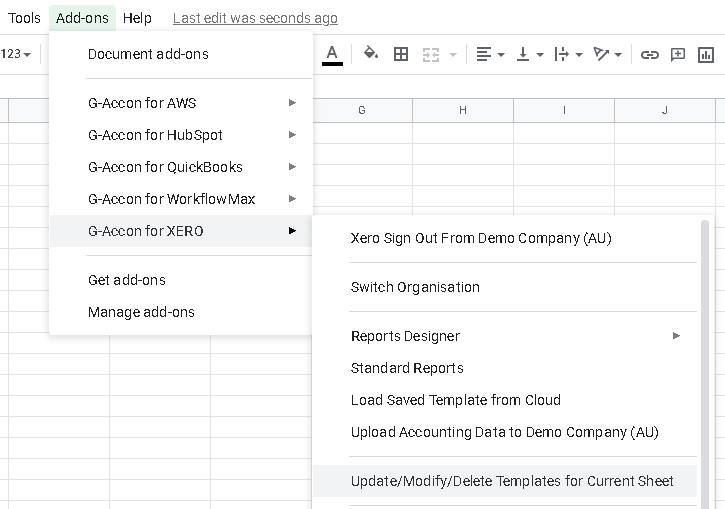
Task: Expand text rotation dropdown arrow
Action: point(618,55)
